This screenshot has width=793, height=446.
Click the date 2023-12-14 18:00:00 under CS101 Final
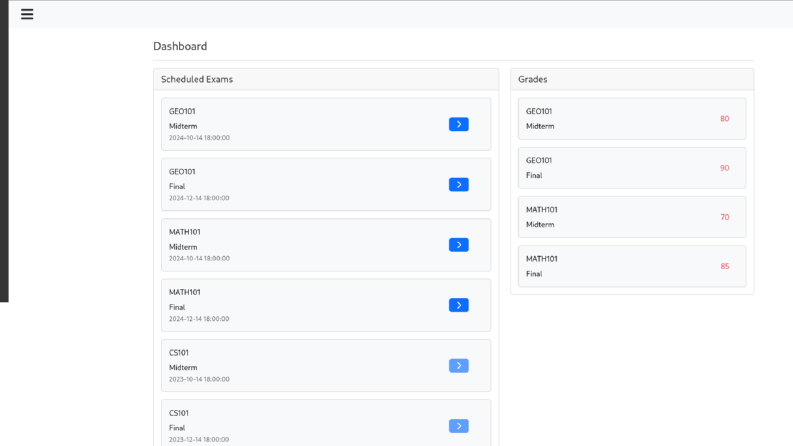click(199, 439)
